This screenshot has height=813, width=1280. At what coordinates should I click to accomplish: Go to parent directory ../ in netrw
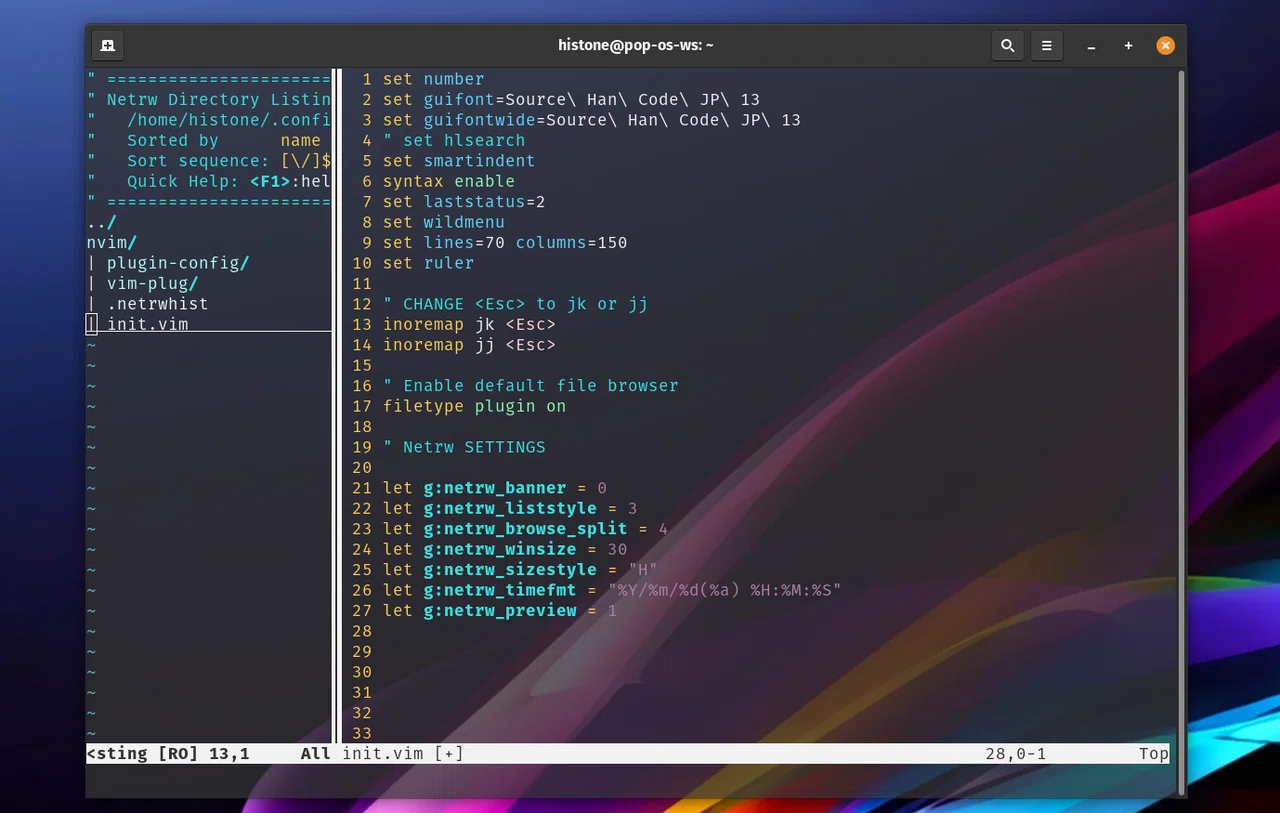click(x=102, y=222)
